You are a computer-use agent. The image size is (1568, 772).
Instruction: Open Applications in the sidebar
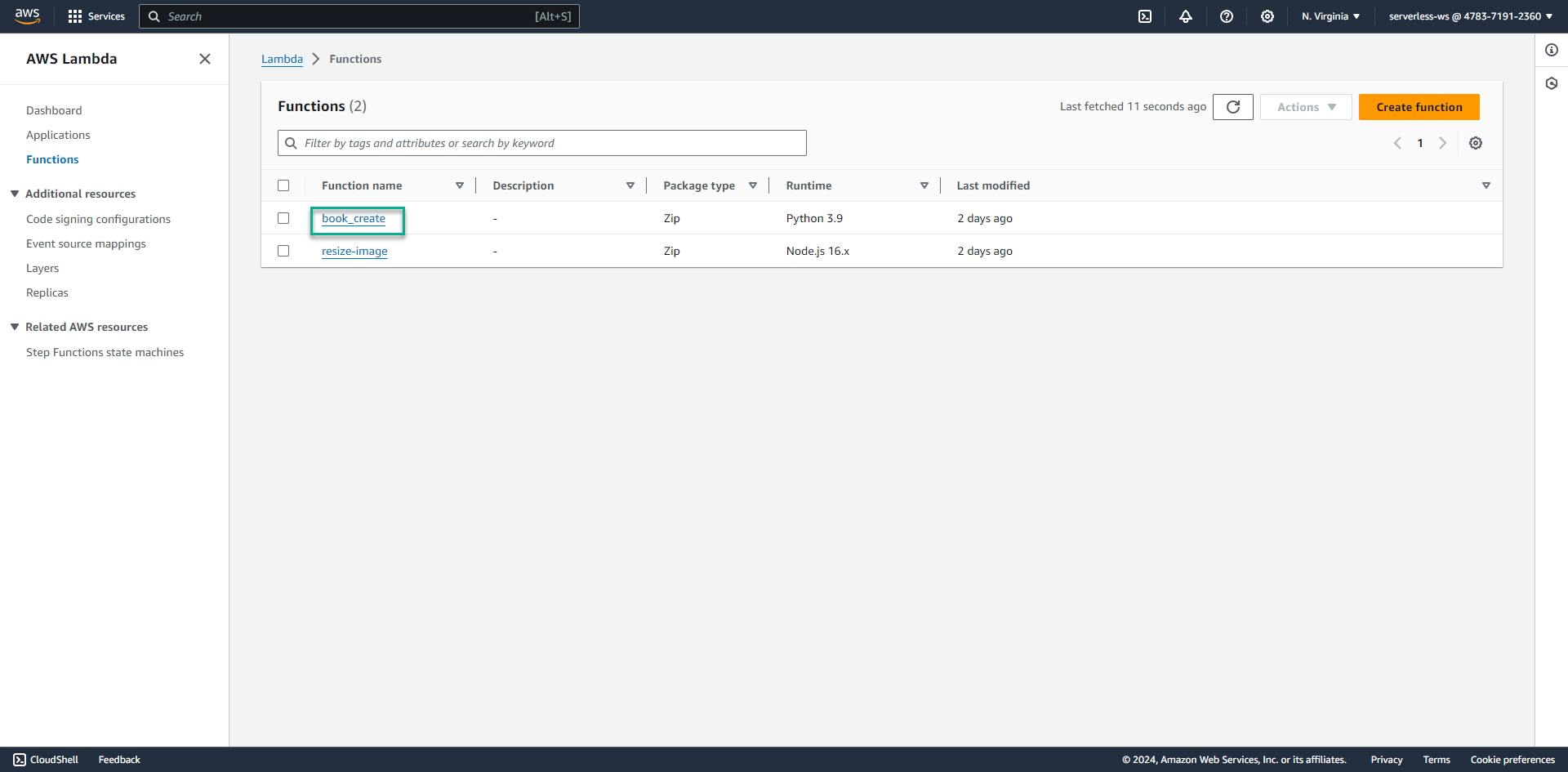[58, 135]
